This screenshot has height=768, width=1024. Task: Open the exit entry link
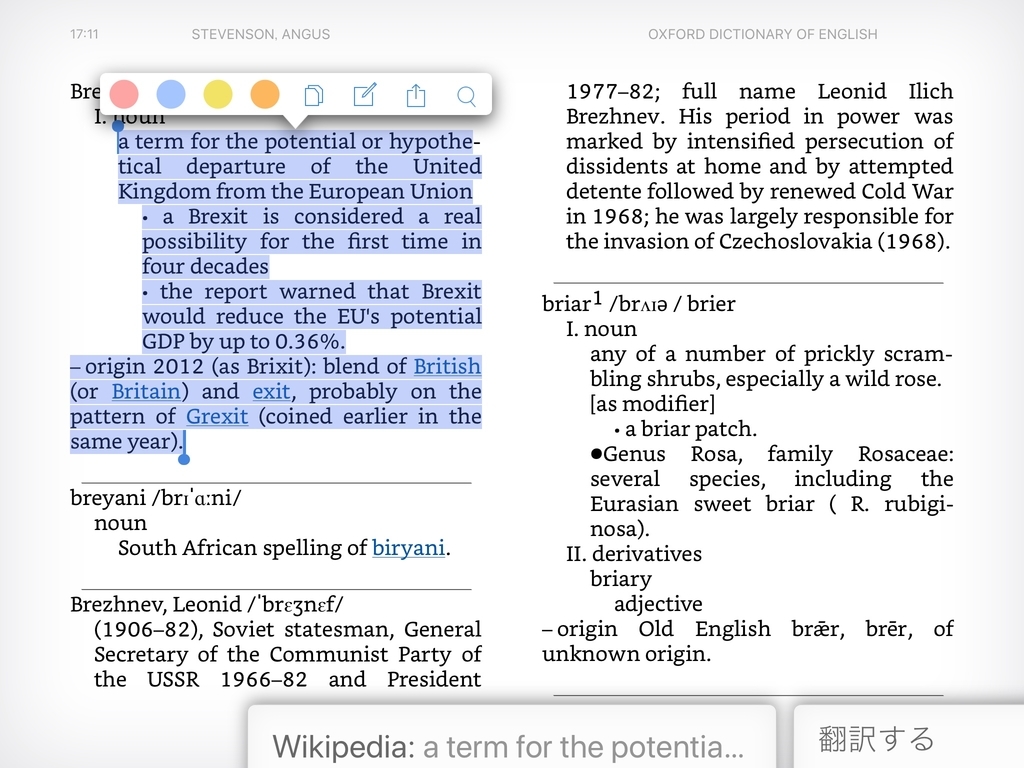coord(271,391)
